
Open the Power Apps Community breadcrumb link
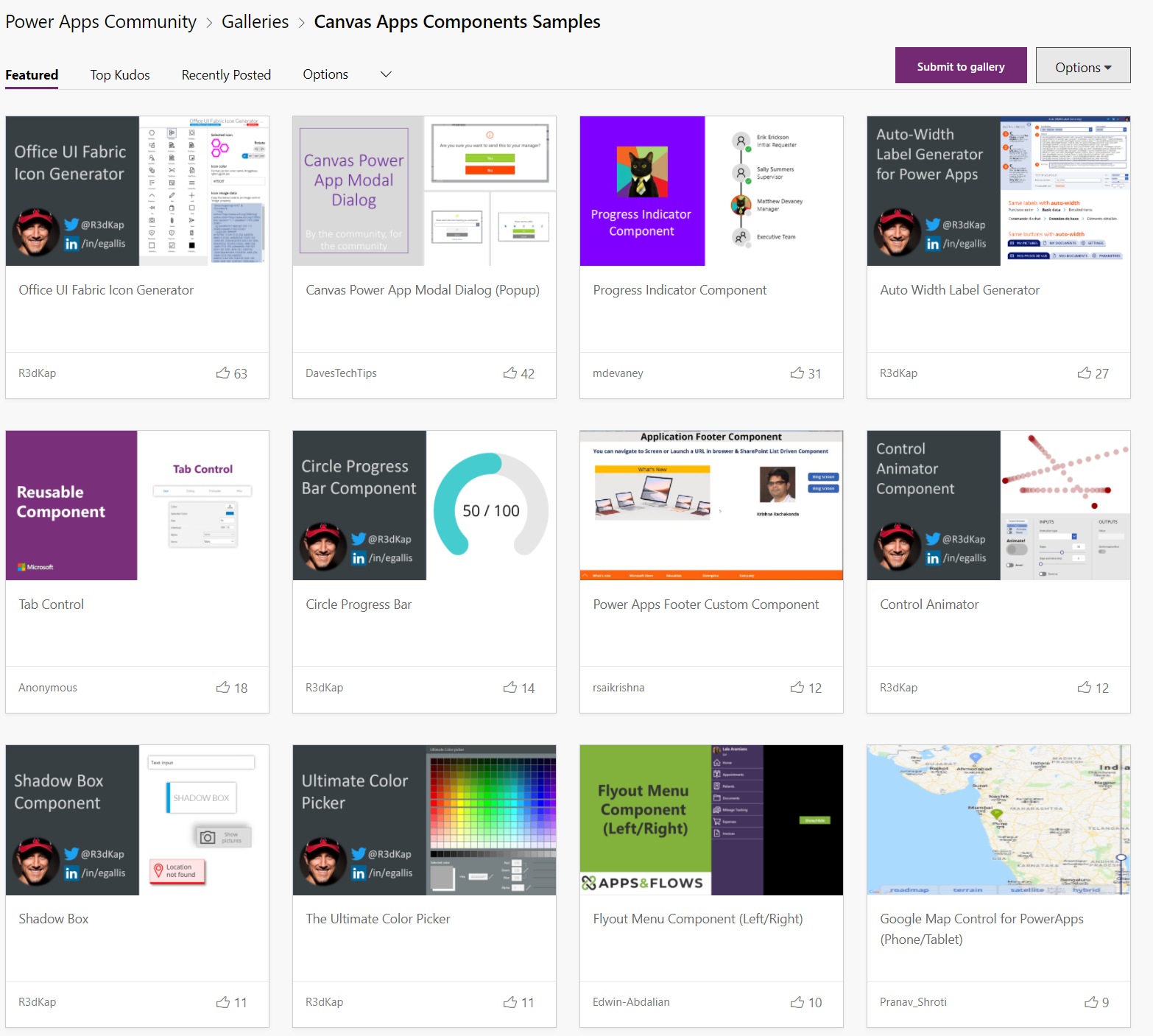(100, 21)
